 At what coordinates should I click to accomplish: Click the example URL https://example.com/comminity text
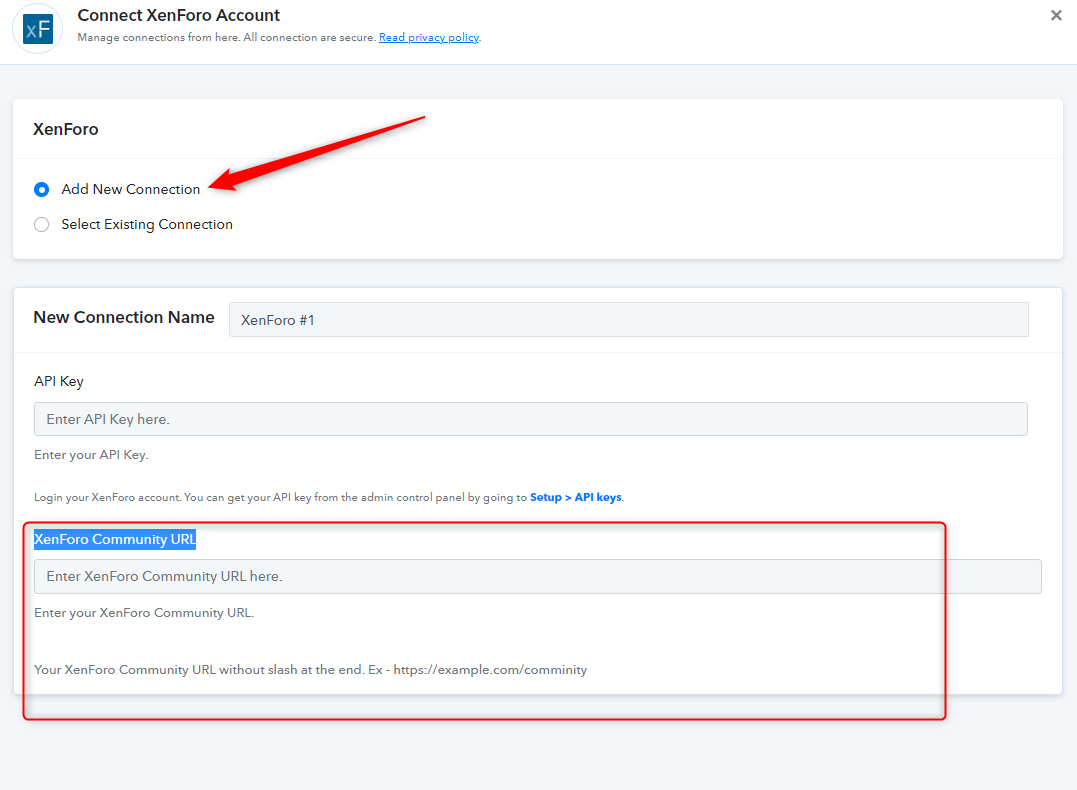pos(490,670)
